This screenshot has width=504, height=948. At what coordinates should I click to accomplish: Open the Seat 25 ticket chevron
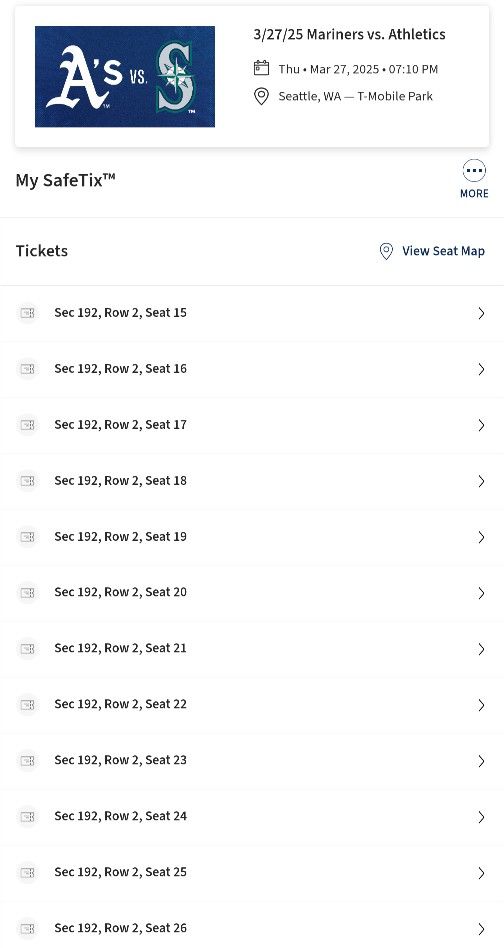tap(481, 873)
